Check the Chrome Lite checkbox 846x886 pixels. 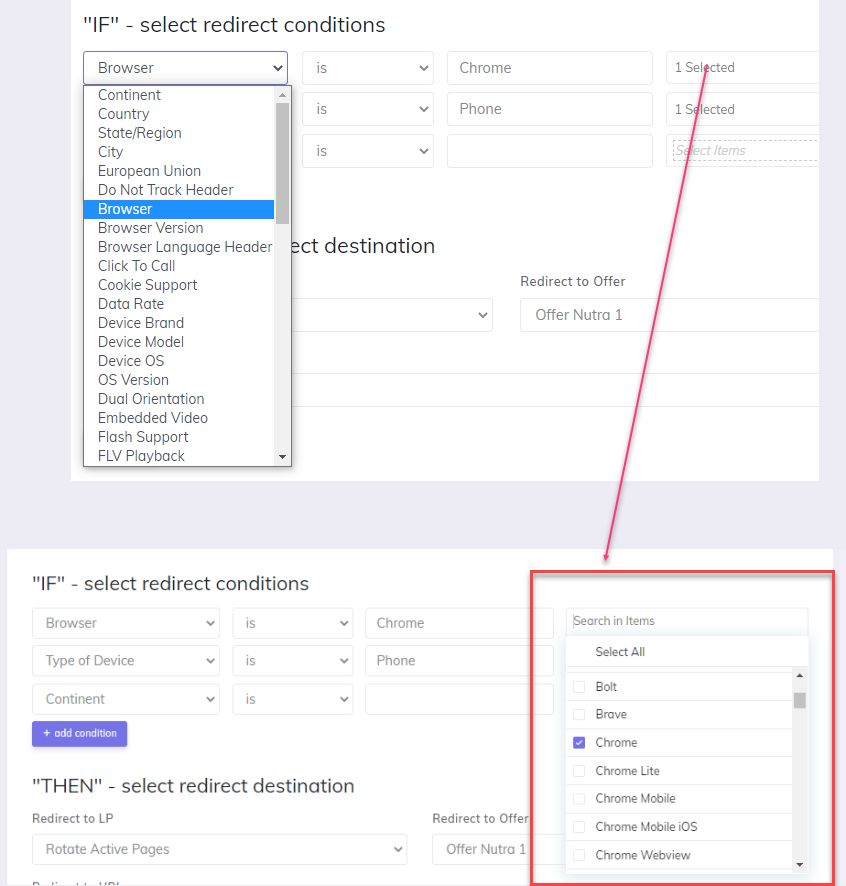pyautogui.click(x=579, y=771)
